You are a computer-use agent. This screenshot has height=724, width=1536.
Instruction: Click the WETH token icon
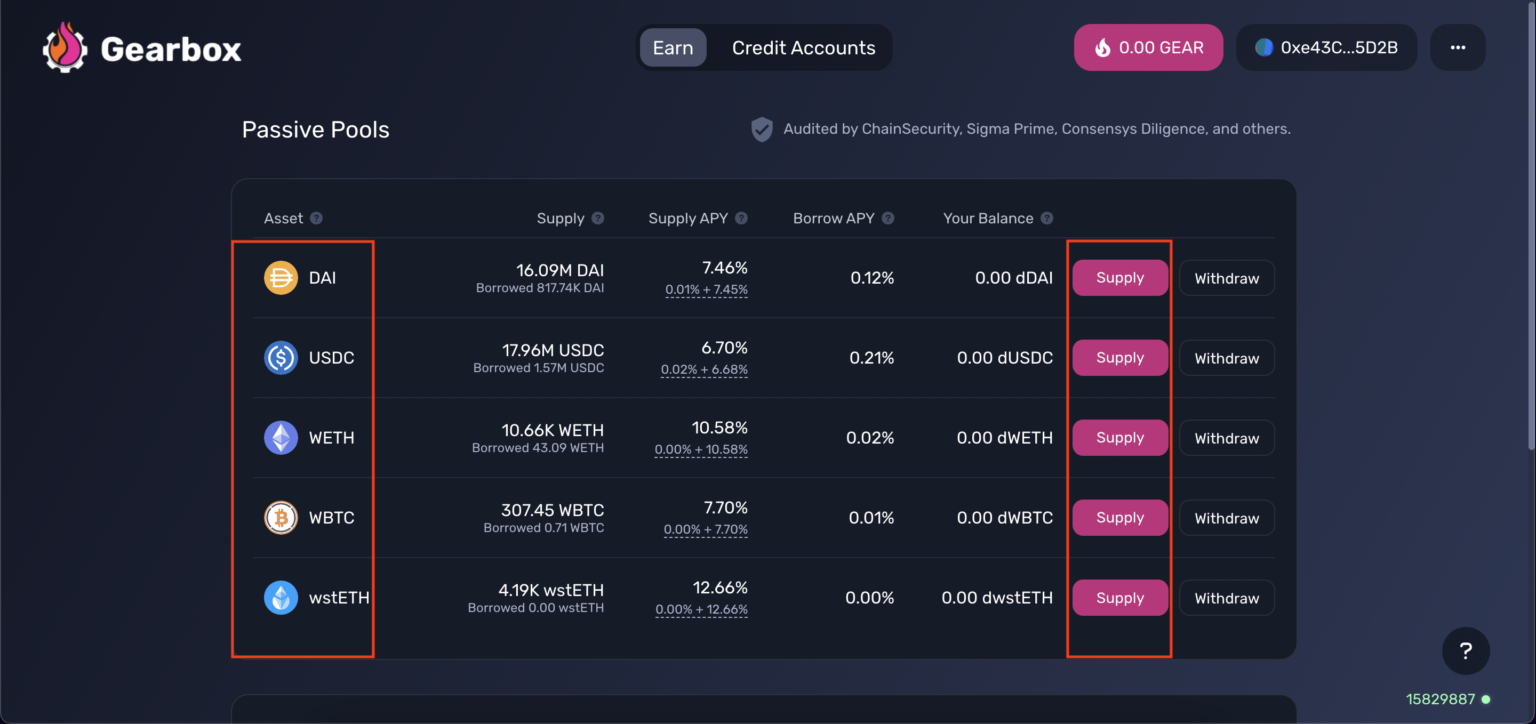tap(281, 438)
